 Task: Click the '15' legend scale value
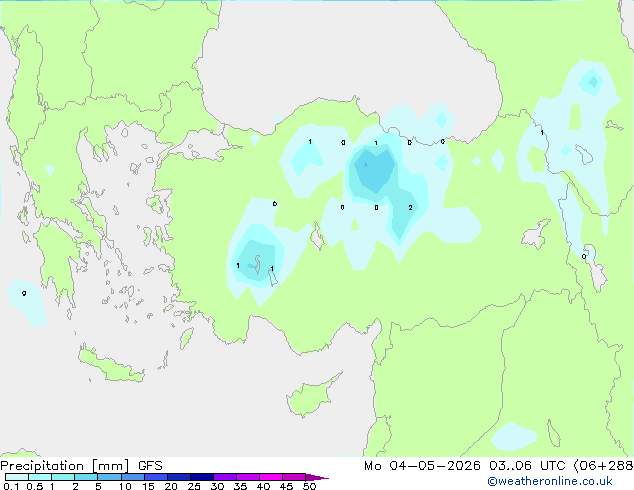click(148, 486)
